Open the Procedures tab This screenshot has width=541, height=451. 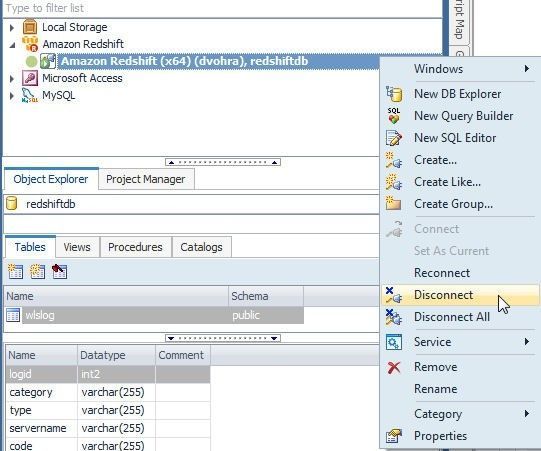[x=135, y=247]
